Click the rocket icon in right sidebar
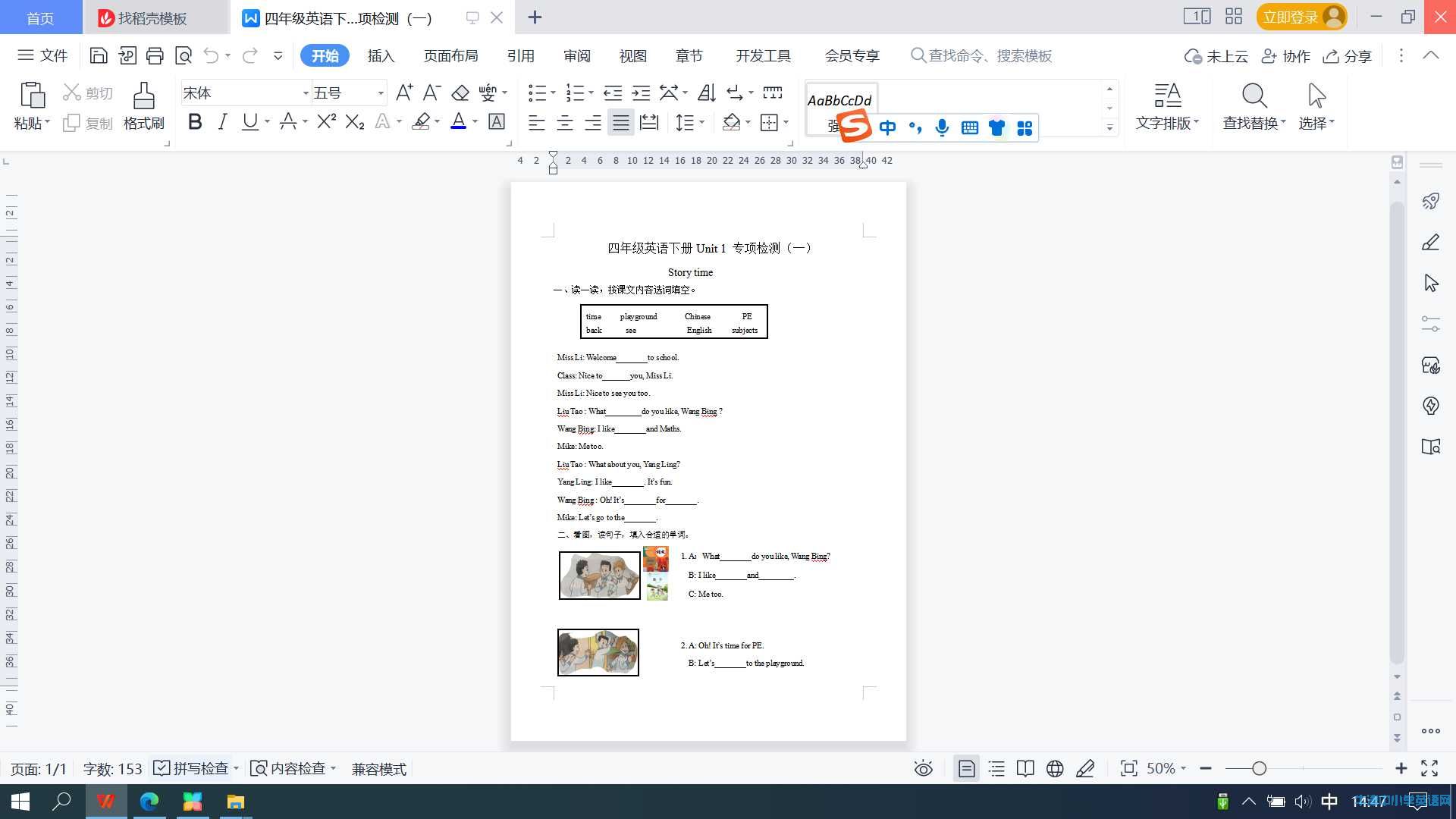The image size is (1456, 819). click(1431, 201)
